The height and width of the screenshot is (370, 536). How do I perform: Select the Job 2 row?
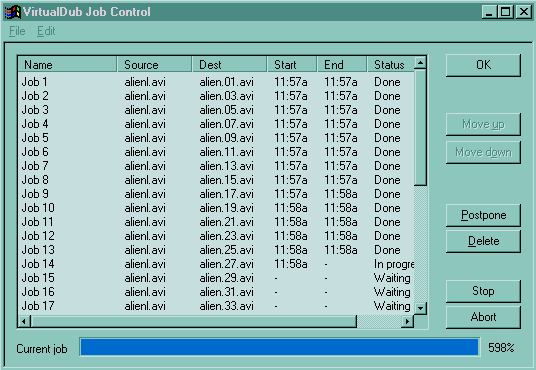pos(216,96)
